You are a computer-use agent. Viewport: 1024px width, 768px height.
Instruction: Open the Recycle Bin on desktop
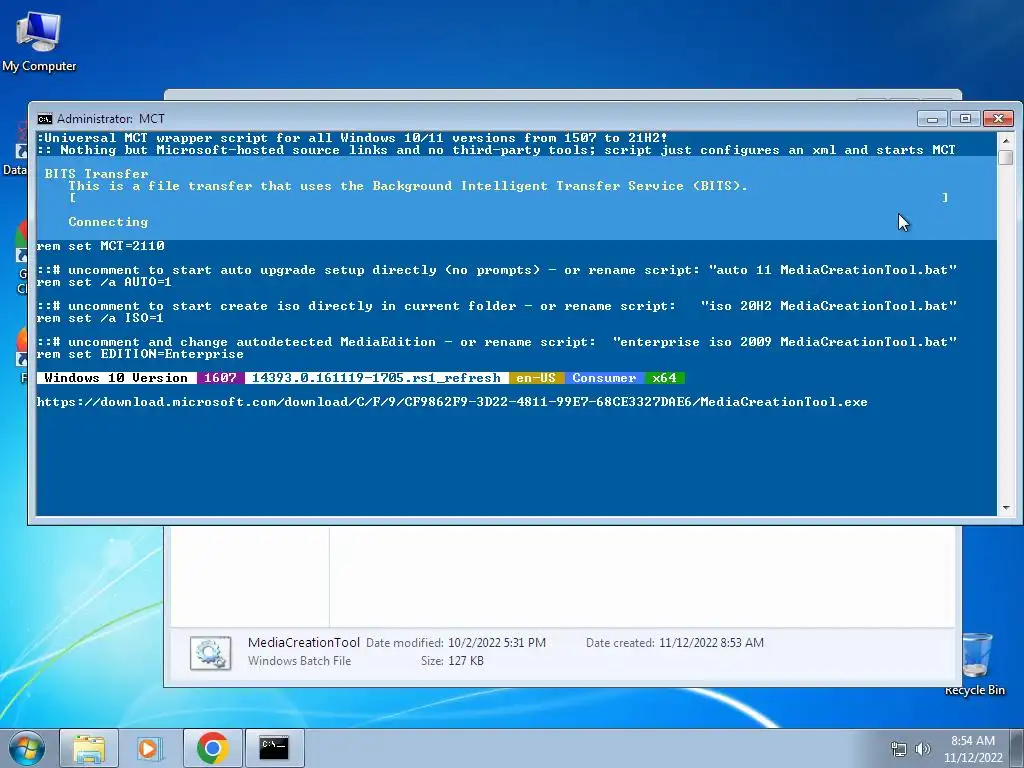976,664
